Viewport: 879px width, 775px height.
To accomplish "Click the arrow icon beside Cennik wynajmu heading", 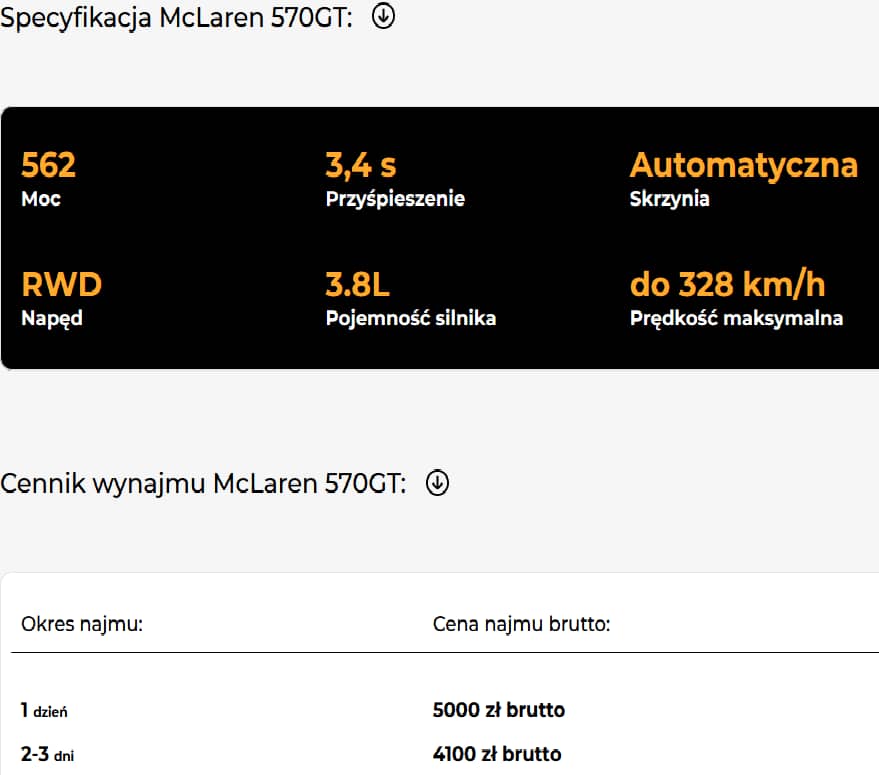I will coord(437,483).
